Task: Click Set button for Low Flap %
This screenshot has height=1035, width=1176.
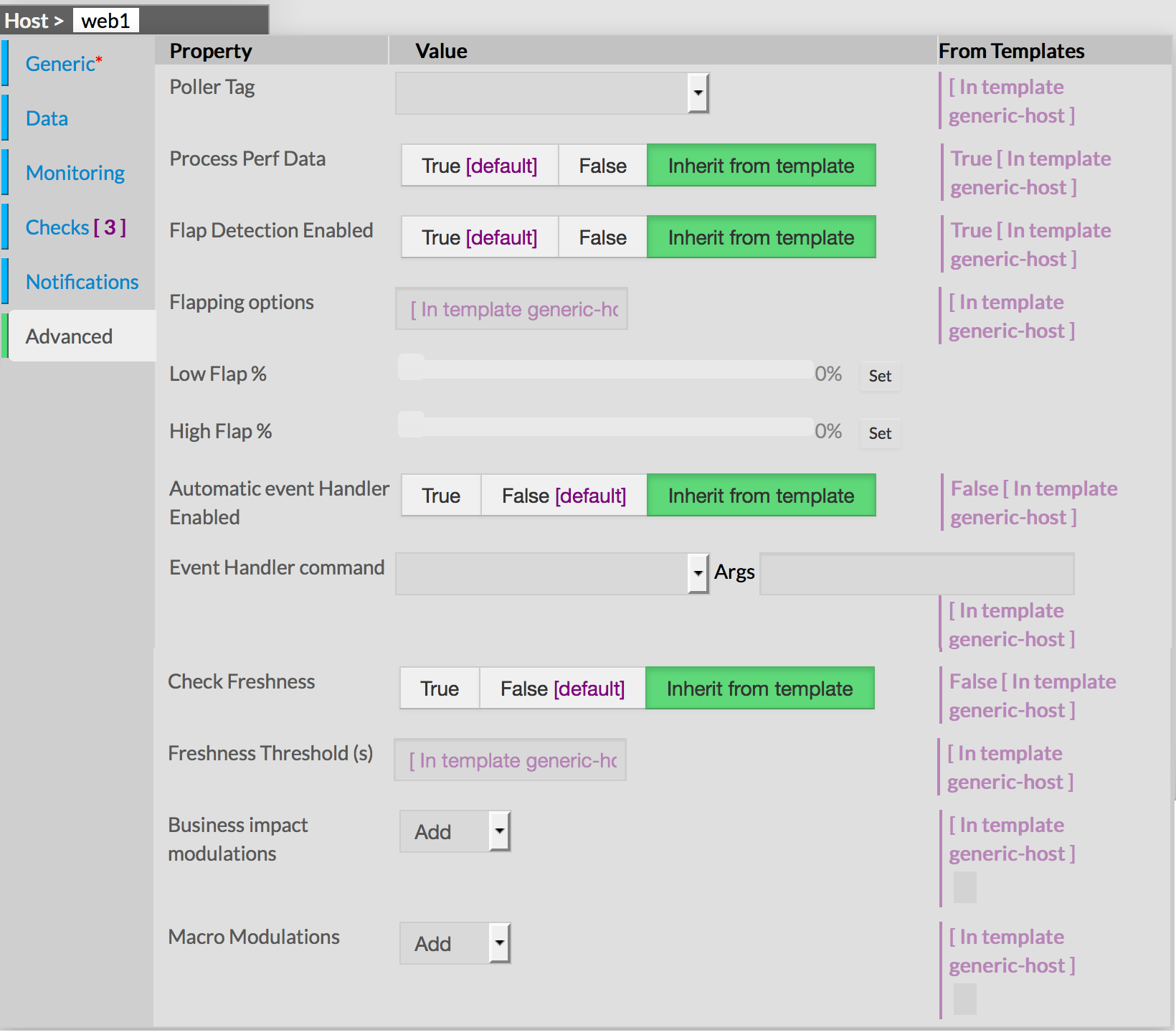Action: [x=880, y=376]
